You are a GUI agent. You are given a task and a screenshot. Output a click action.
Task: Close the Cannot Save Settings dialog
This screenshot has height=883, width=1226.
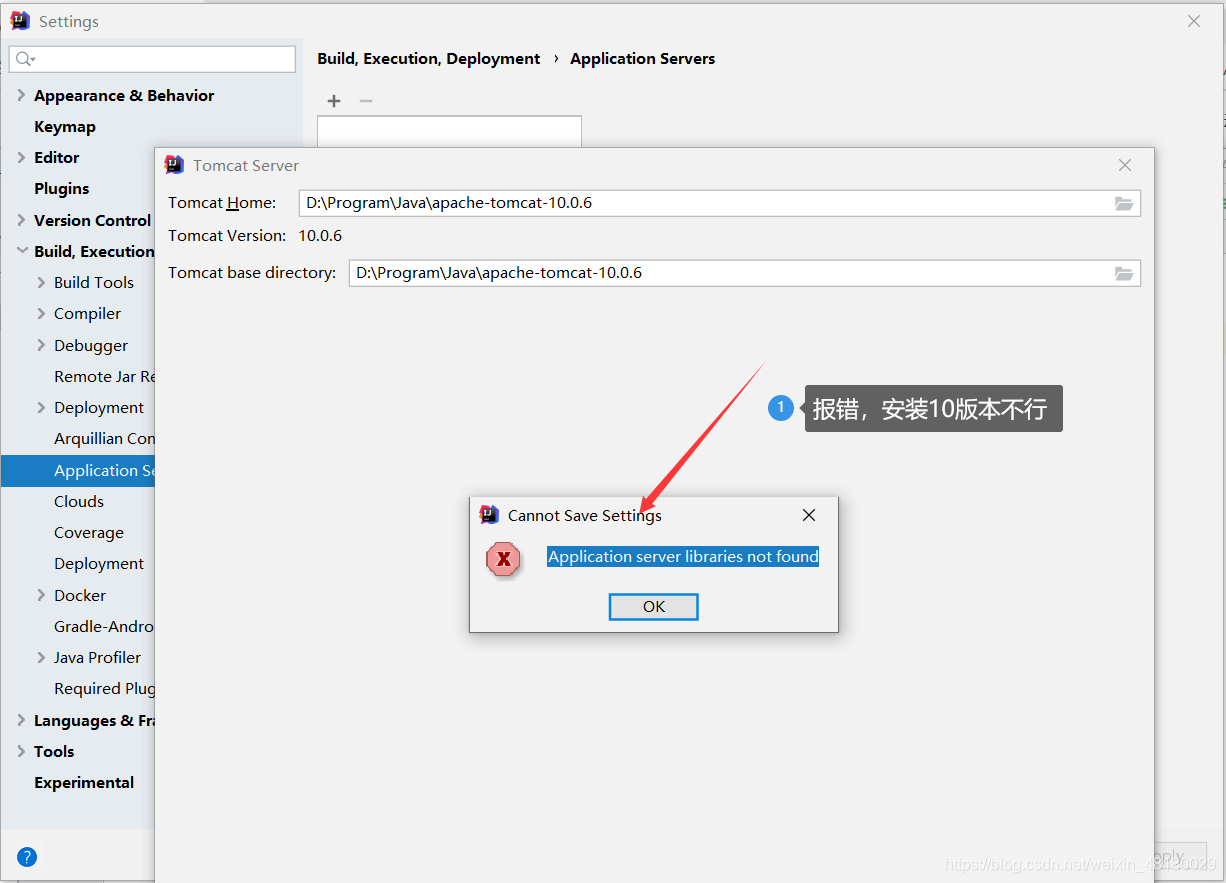tap(809, 515)
